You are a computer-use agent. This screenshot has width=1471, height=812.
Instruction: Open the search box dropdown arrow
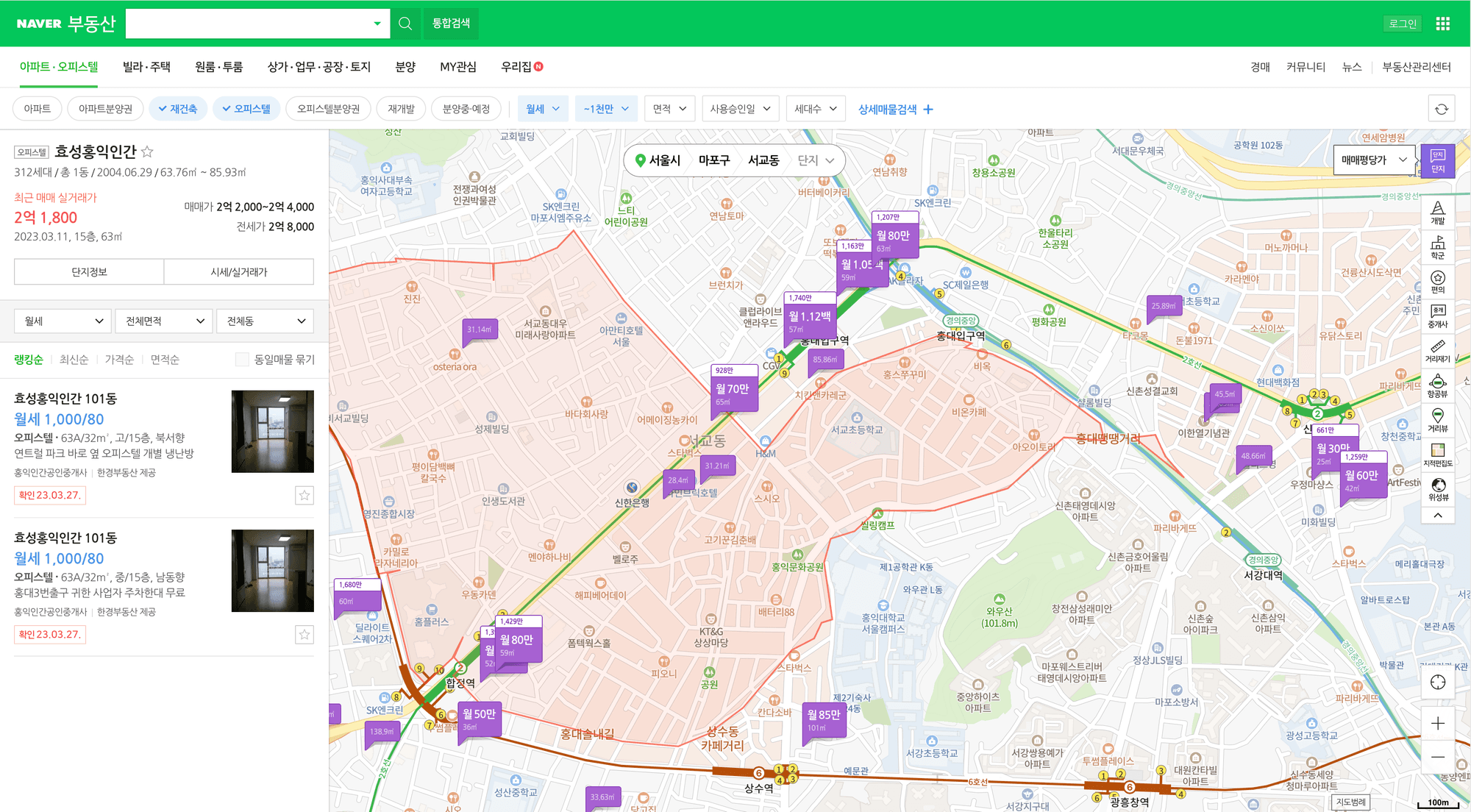click(x=377, y=24)
